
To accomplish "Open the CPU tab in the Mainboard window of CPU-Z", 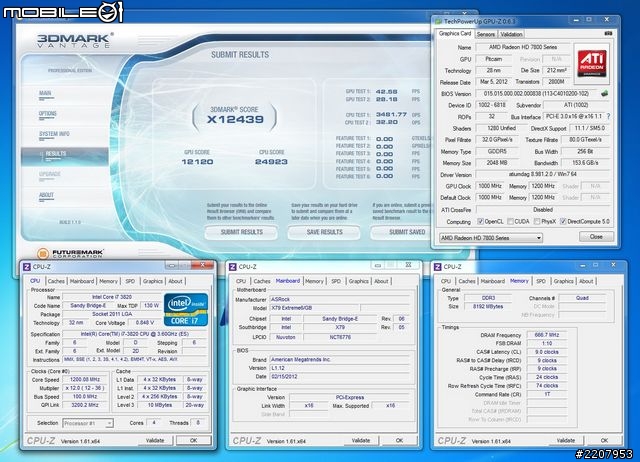I will (x=241, y=281).
